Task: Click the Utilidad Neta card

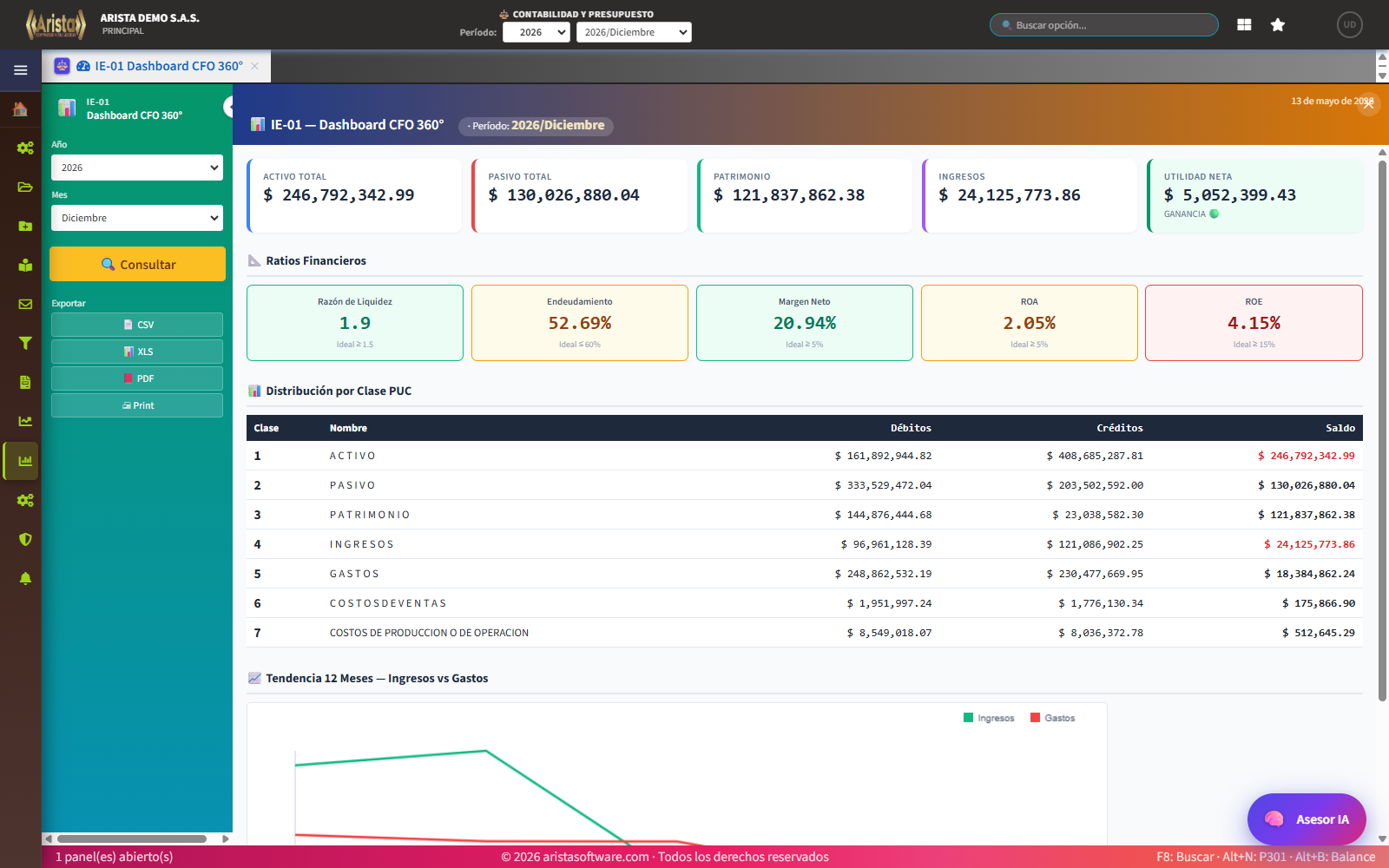Action: pos(1254,195)
